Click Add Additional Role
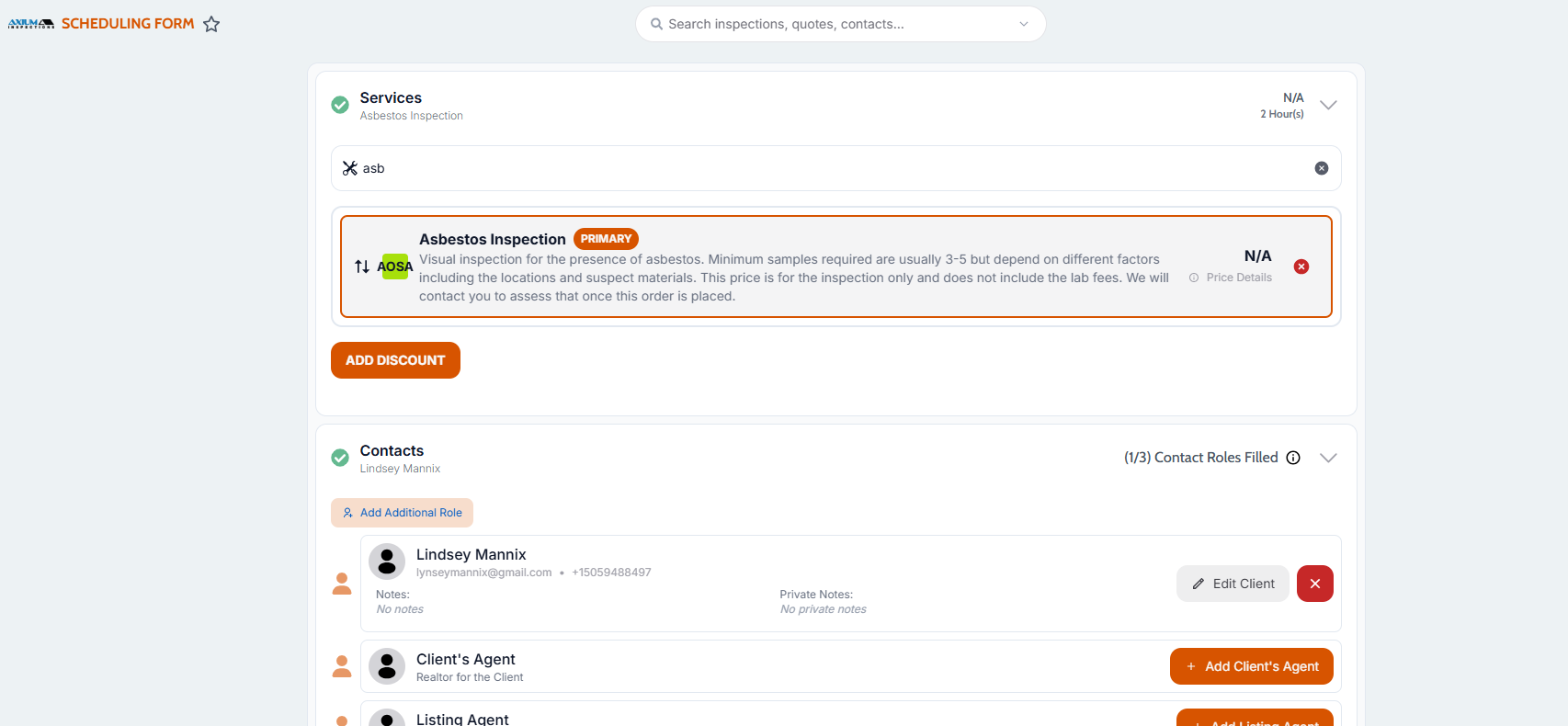 (x=402, y=513)
